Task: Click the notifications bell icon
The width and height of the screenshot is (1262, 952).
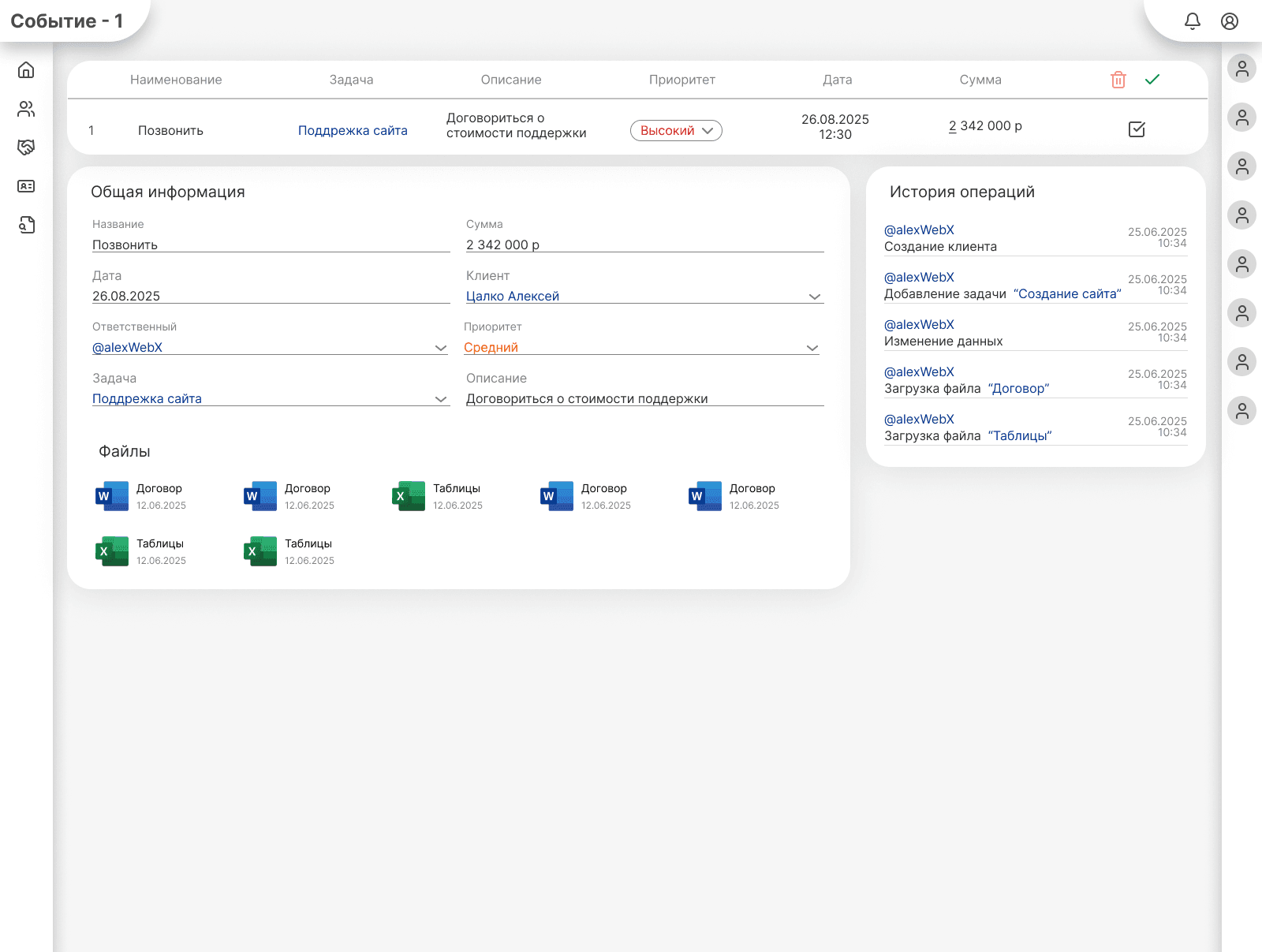Action: [x=1193, y=21]
